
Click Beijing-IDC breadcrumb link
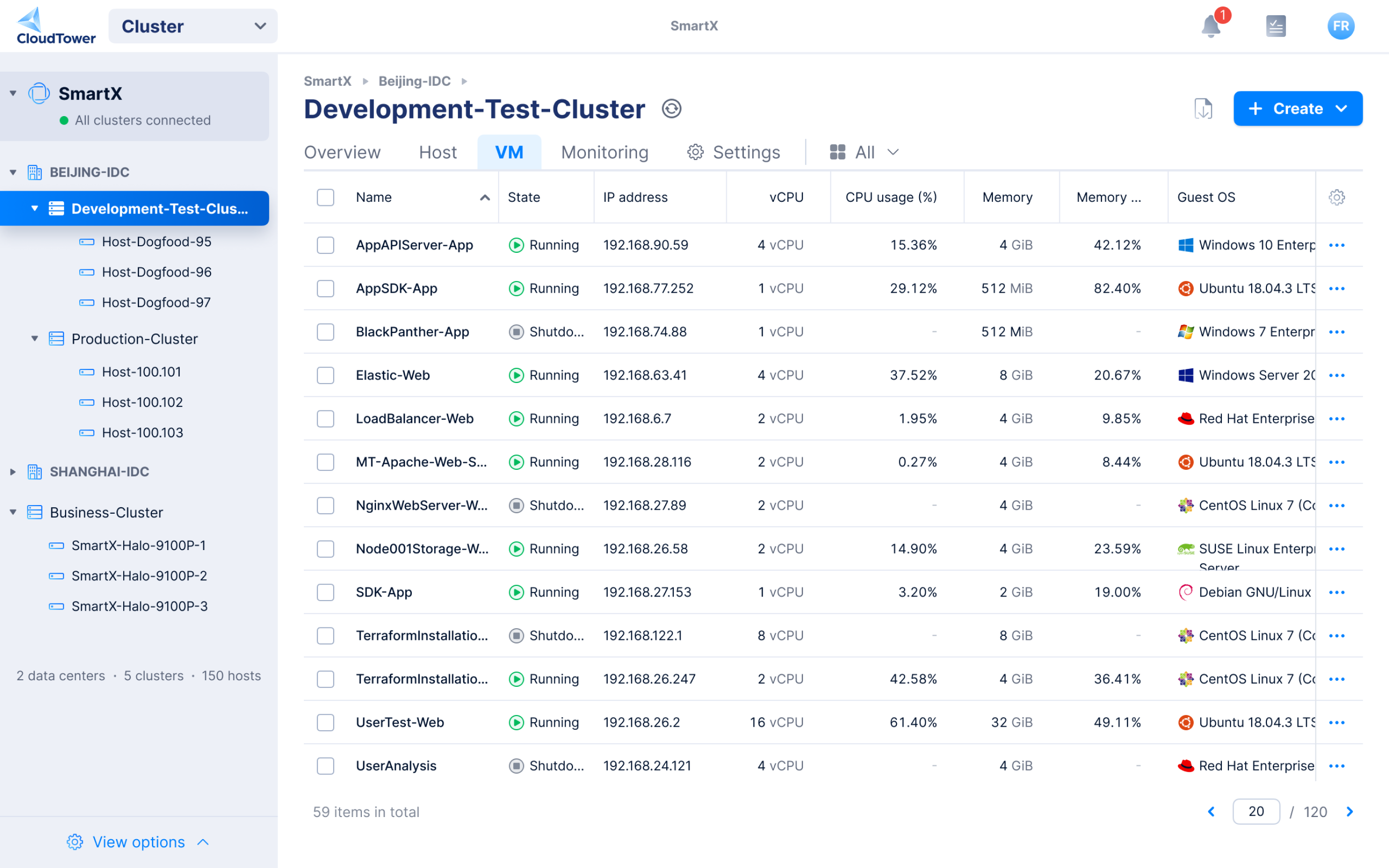pos(414,81)
